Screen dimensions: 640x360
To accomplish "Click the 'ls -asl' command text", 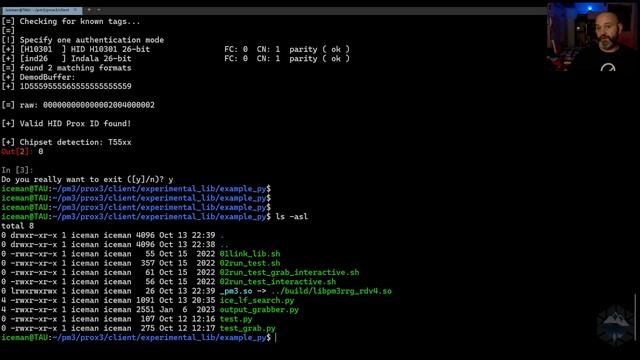I will point(292,217).
